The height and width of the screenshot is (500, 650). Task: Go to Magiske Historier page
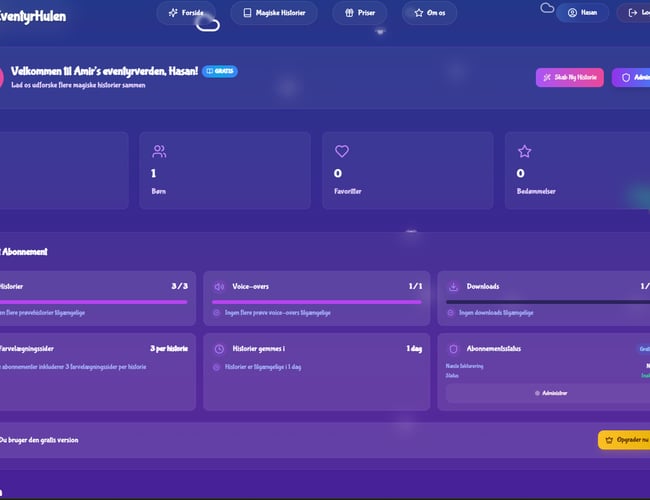click(x=274, y=13)
